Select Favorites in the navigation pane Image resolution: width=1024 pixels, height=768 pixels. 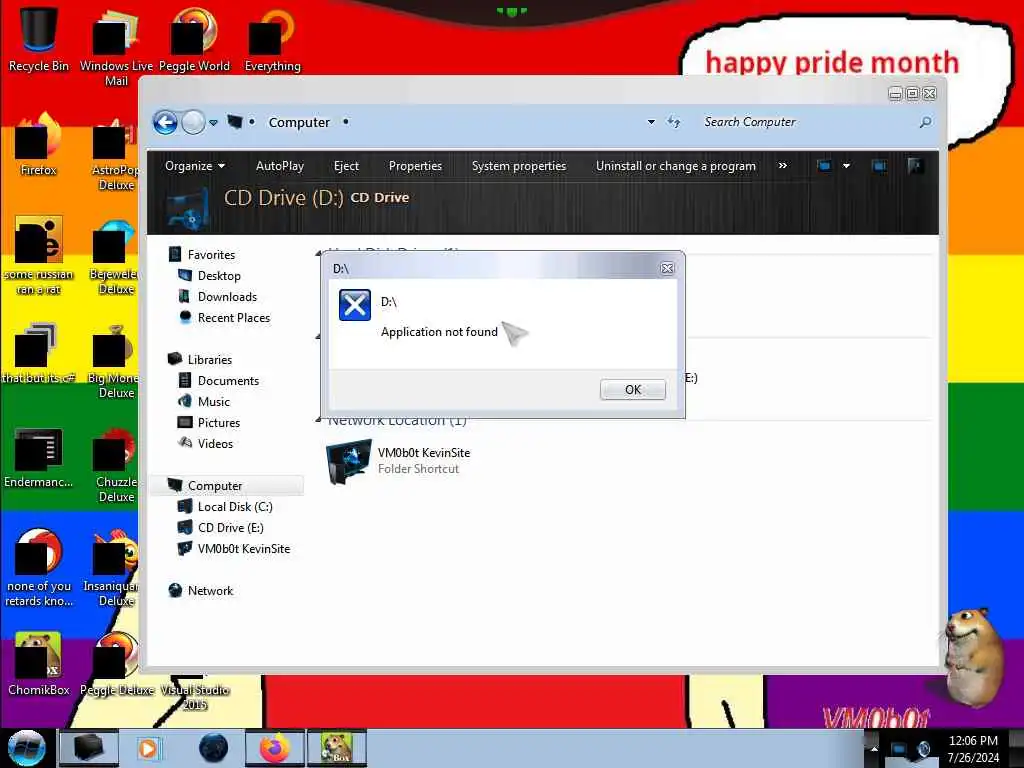(211, 255)
